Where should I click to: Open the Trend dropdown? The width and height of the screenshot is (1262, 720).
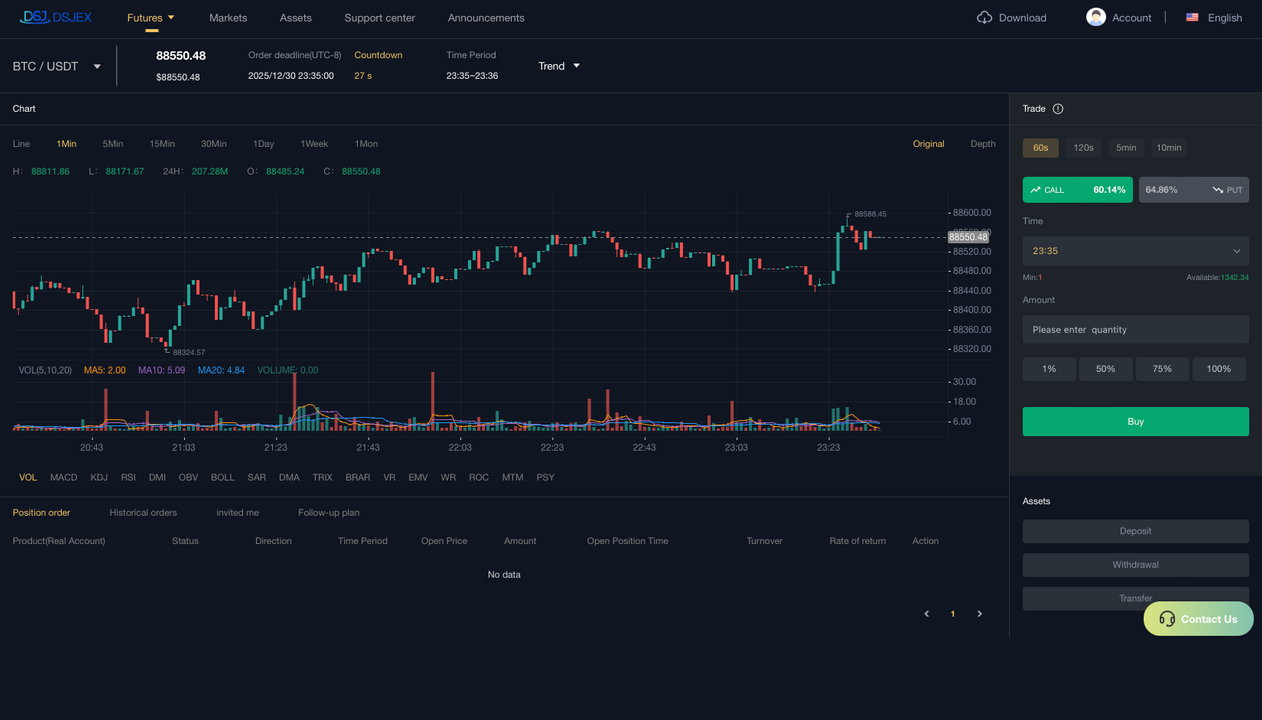pyautogui.click(x=558, y=66)
